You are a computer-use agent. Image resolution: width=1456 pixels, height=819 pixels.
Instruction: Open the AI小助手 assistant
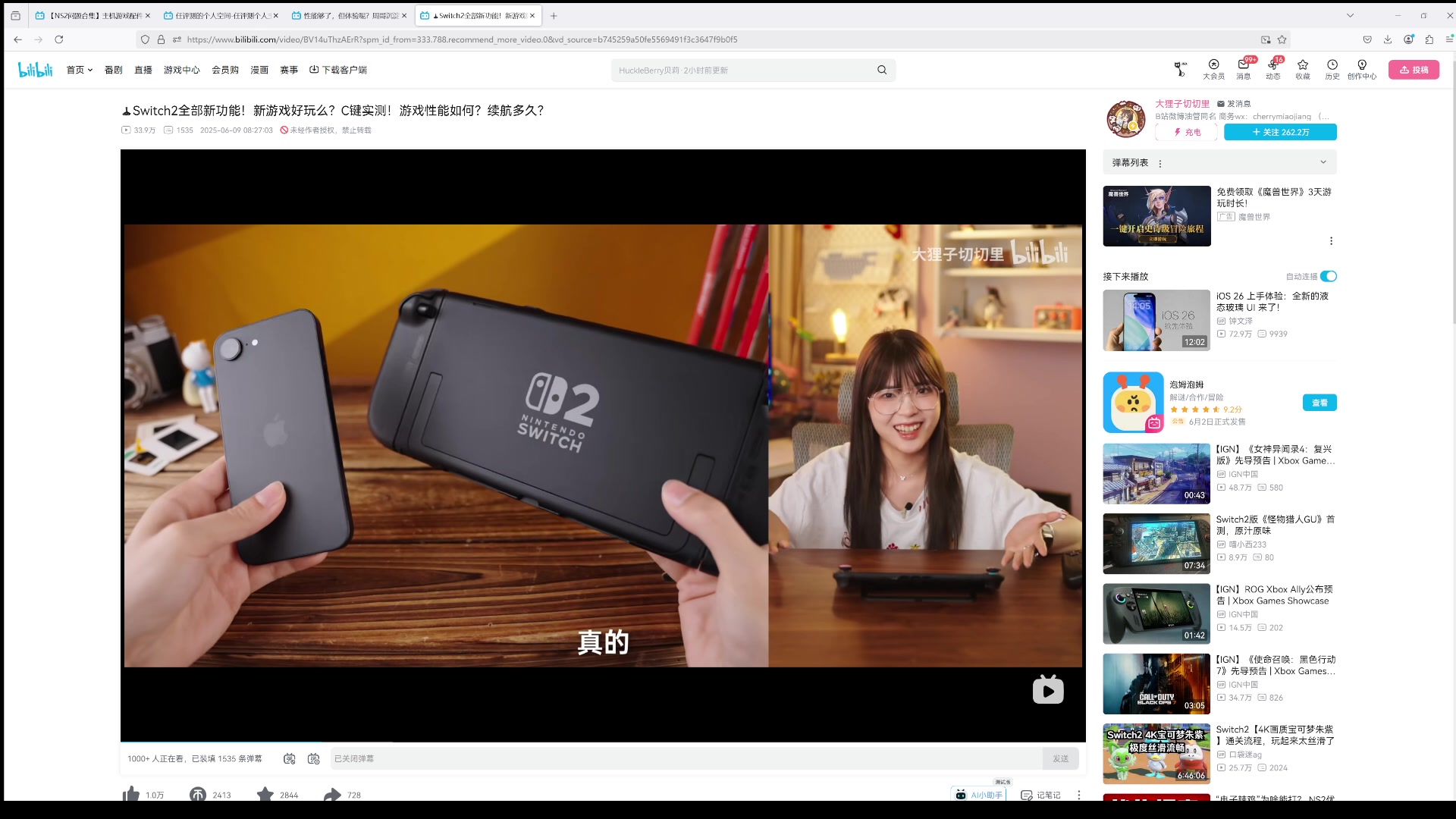tap(979, 795)
